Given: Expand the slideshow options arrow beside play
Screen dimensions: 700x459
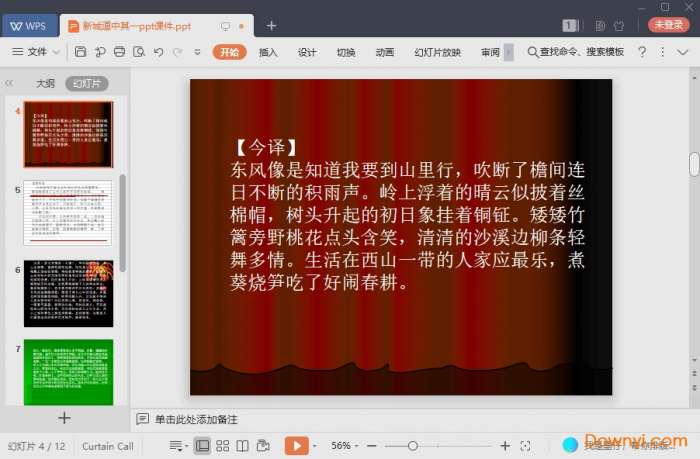Looking at the screenshot, I should (x=315, y=446).
